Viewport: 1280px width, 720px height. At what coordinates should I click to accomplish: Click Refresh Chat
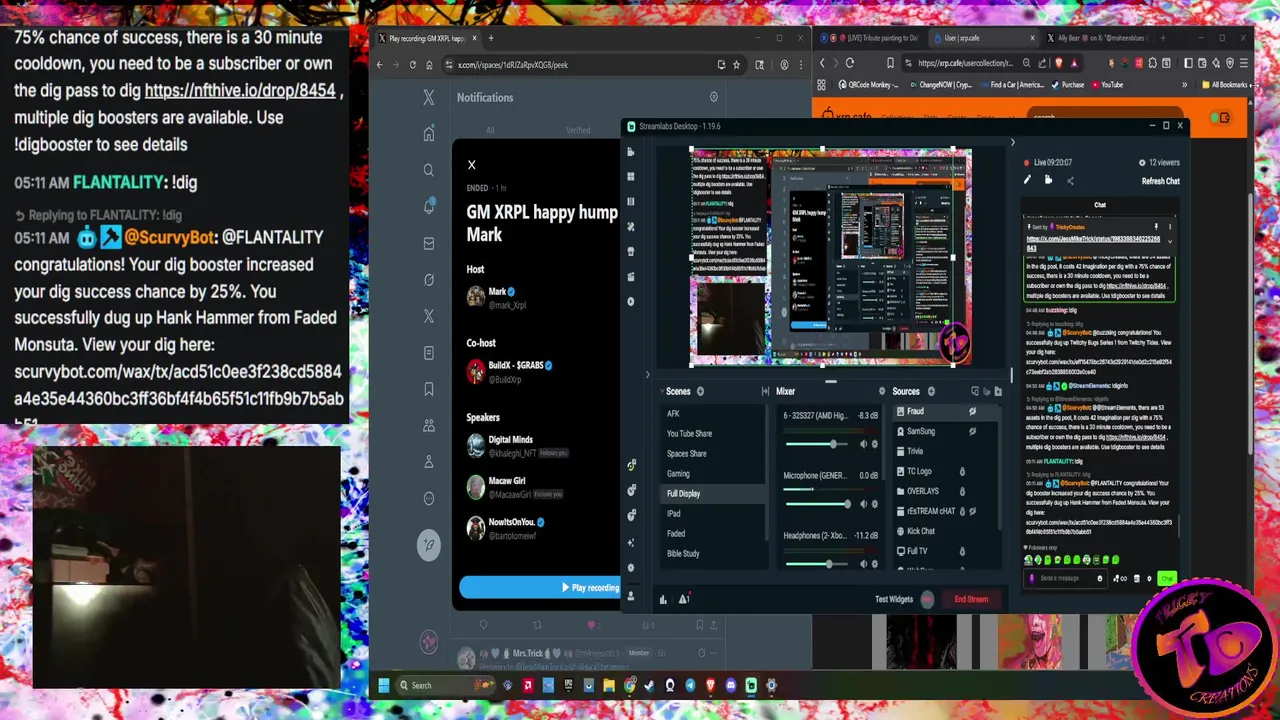(1161, 181)
